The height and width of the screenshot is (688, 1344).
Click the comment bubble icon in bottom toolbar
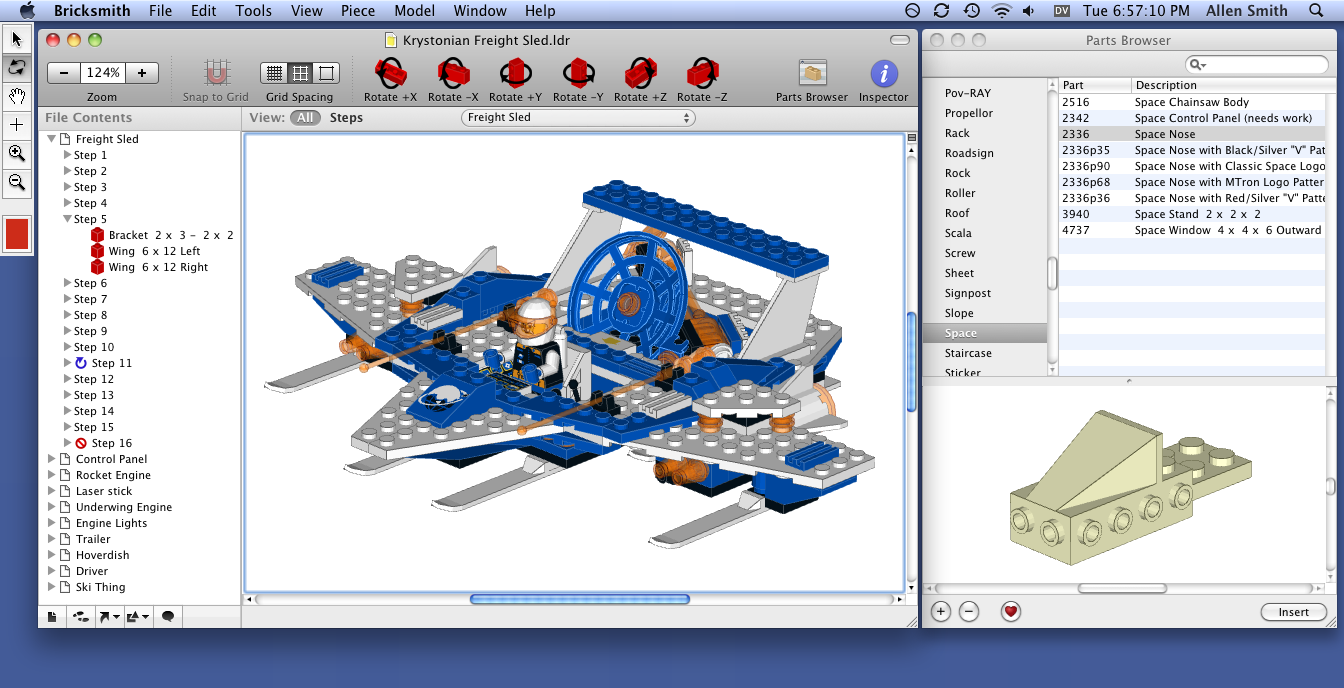[x=168, y=617]
